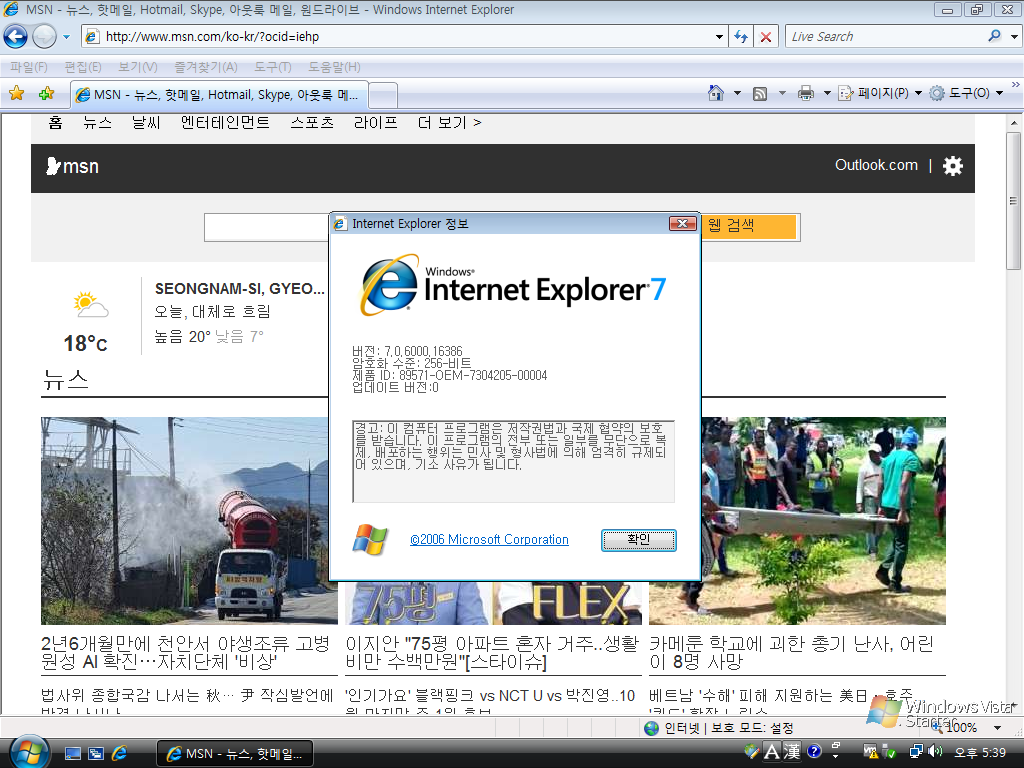Open the 카메룬 학교 총기 난사 headline
Viewport: 1024px width, 768px height.
(x=792, y=652)
